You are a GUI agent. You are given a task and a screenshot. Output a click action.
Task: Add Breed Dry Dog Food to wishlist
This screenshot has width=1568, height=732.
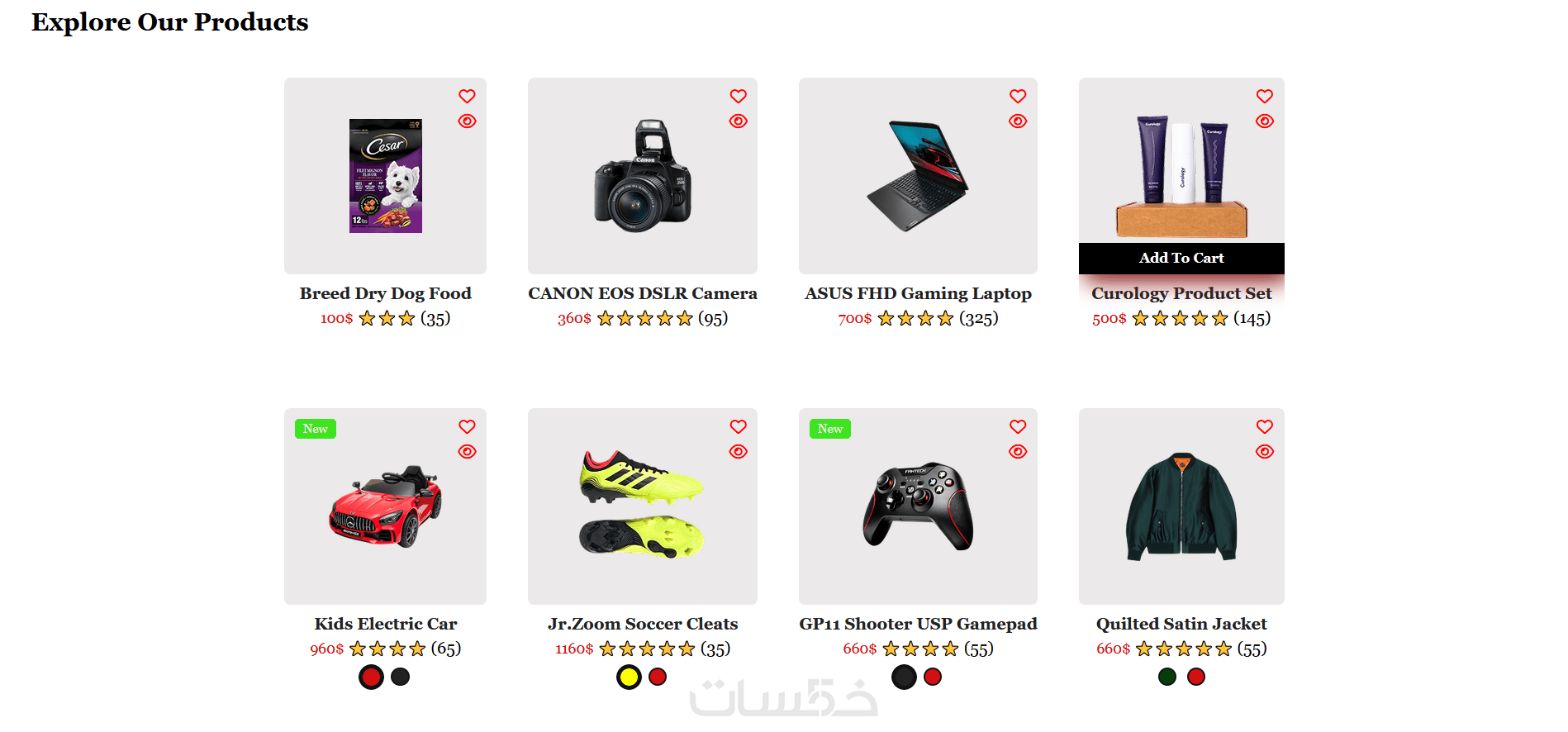coord(467,96)
